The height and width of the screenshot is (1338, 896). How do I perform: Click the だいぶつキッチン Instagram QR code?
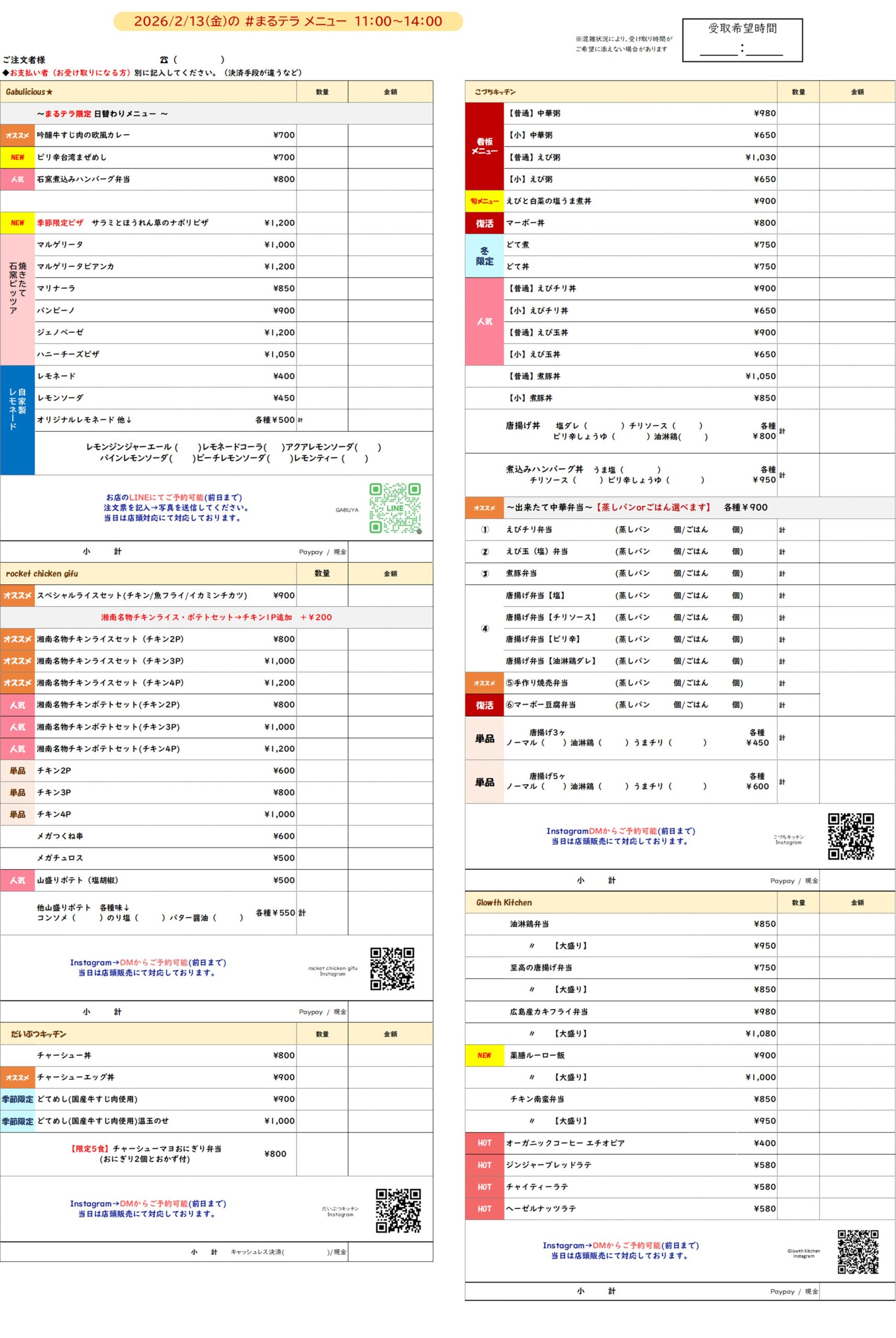[398, 1210]
